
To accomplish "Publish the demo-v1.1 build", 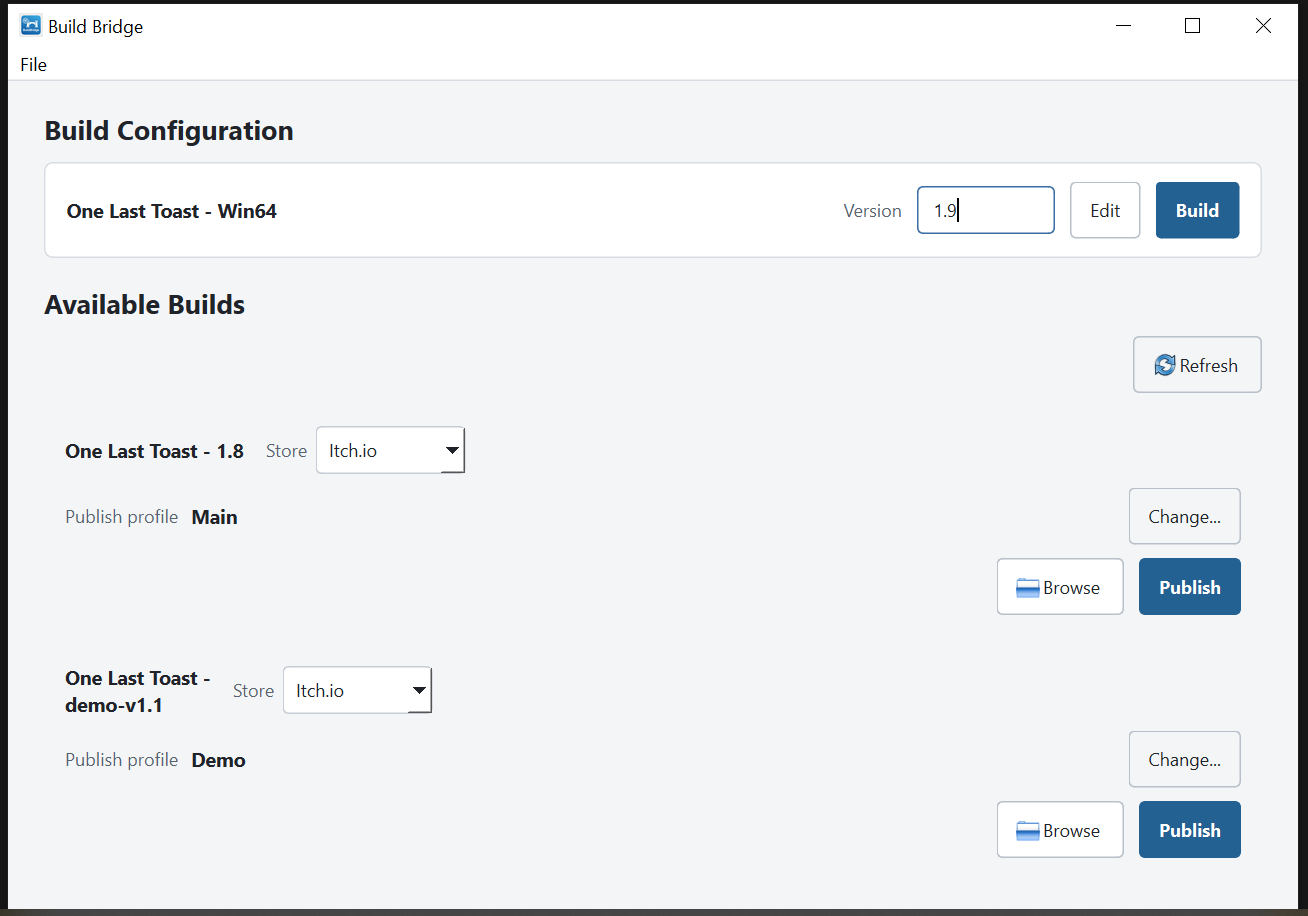I will (1190, 830).
